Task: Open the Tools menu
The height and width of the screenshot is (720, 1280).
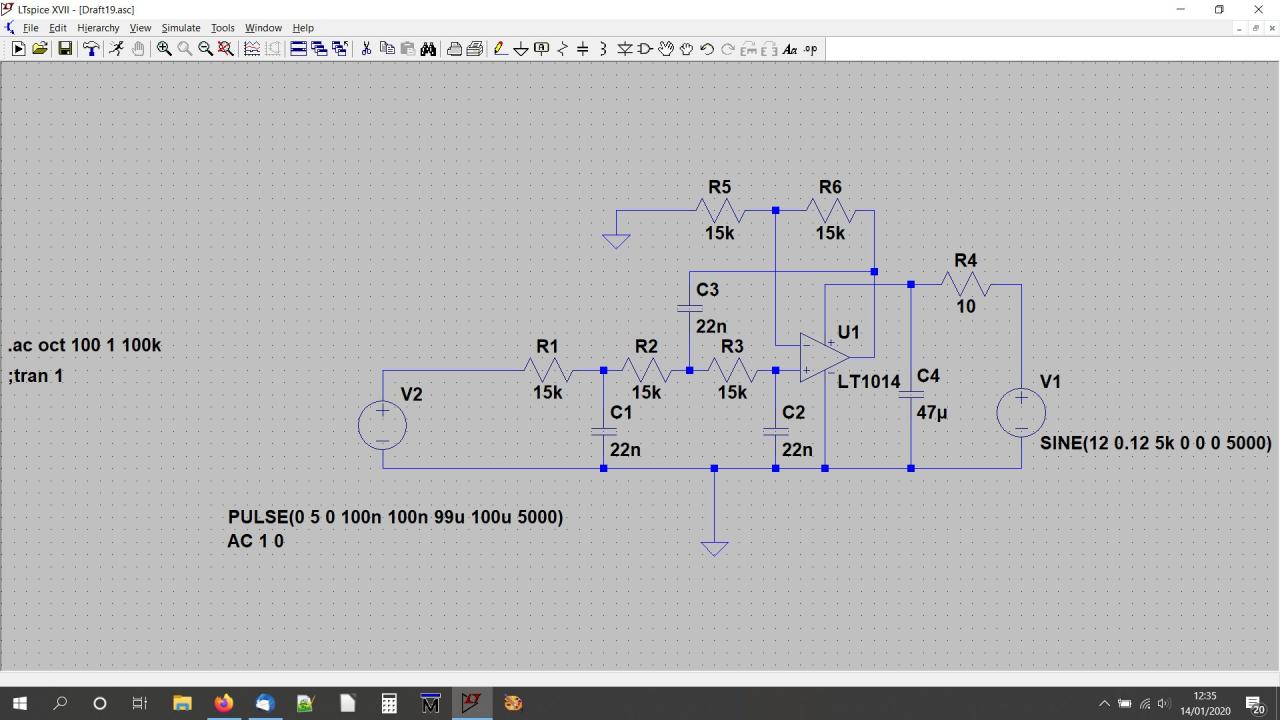Action: tap(222, 28)
